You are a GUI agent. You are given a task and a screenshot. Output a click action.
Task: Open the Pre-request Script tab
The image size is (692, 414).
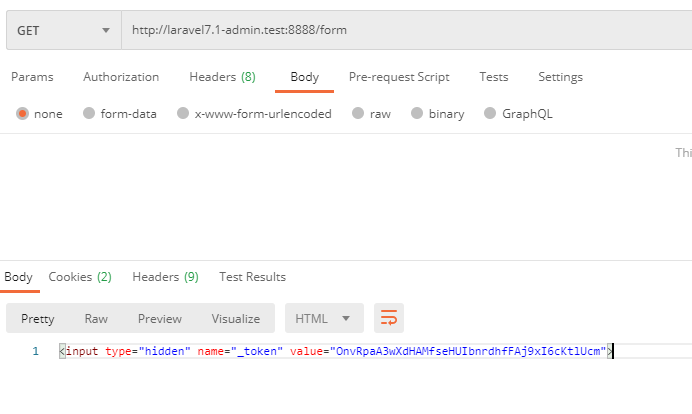(399, 77)
